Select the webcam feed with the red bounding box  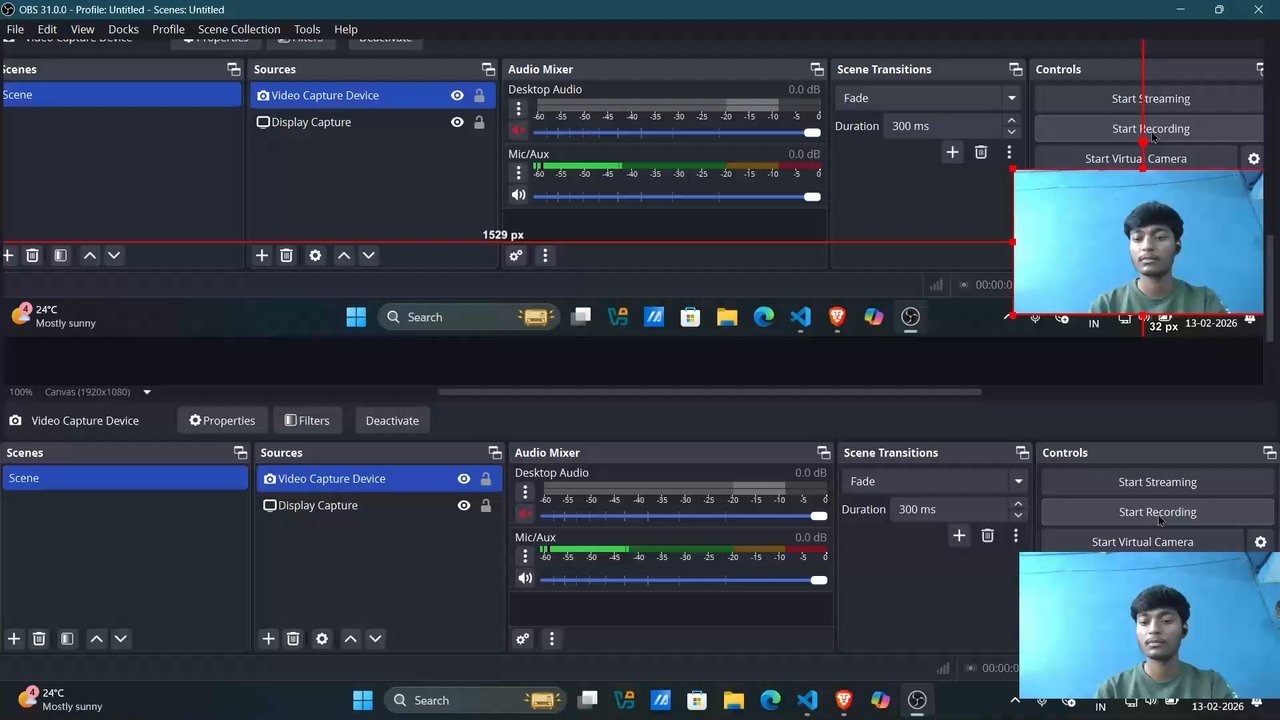pyautogui.click(x=1138, y=242)
